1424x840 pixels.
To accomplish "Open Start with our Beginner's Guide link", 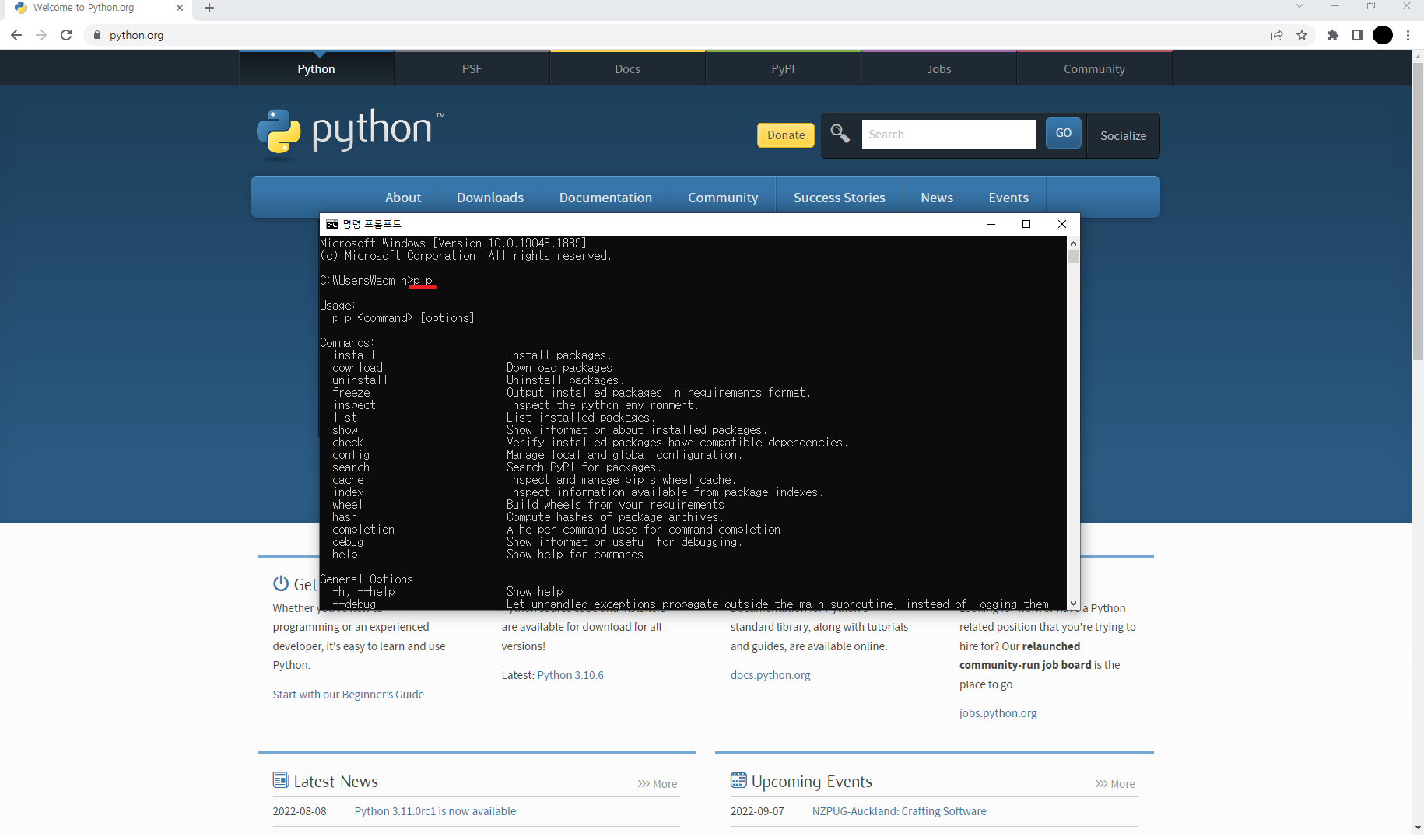I will coord(348,695).
